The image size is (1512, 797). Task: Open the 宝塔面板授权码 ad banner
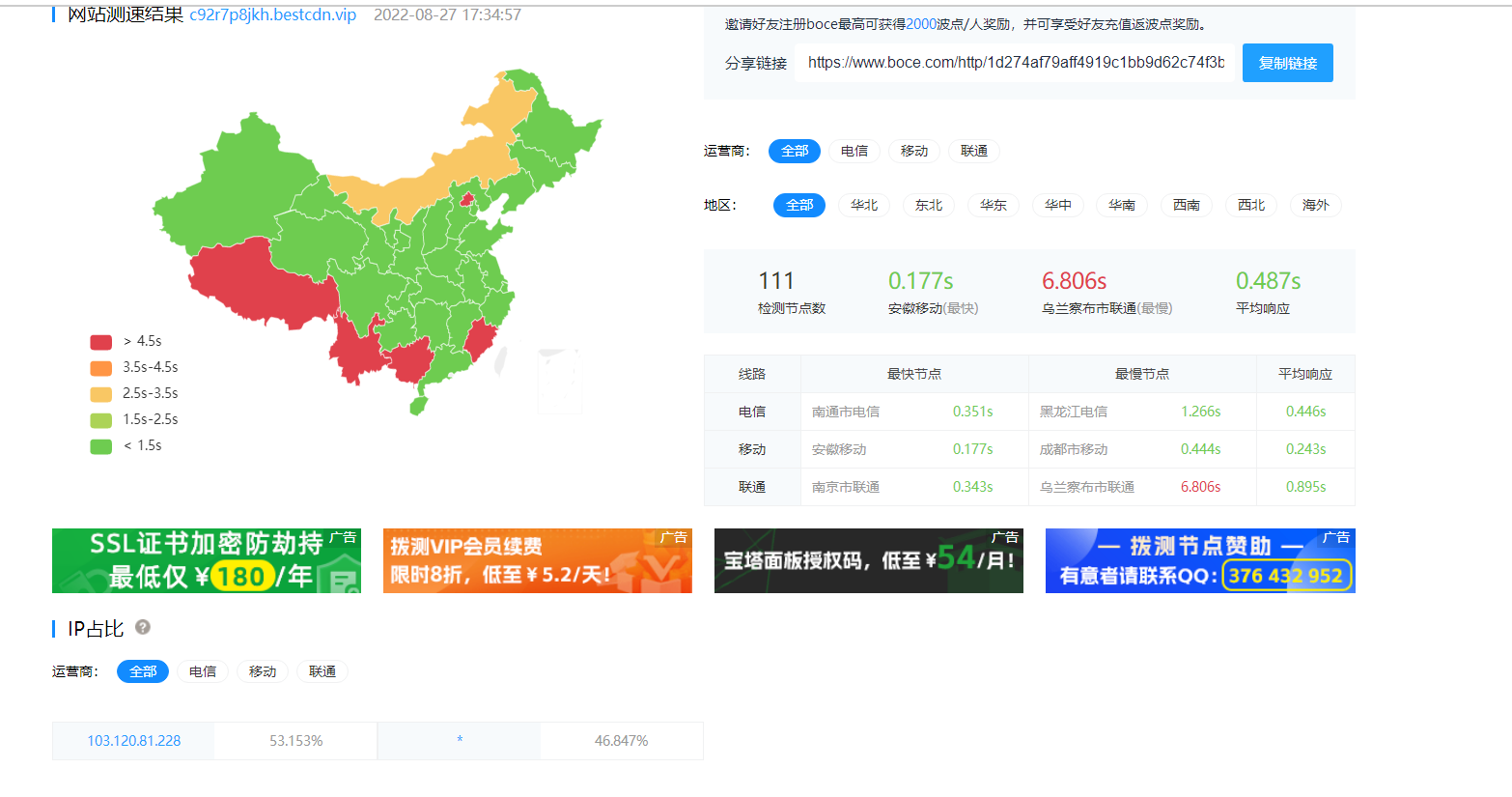(x=868, y=560)
